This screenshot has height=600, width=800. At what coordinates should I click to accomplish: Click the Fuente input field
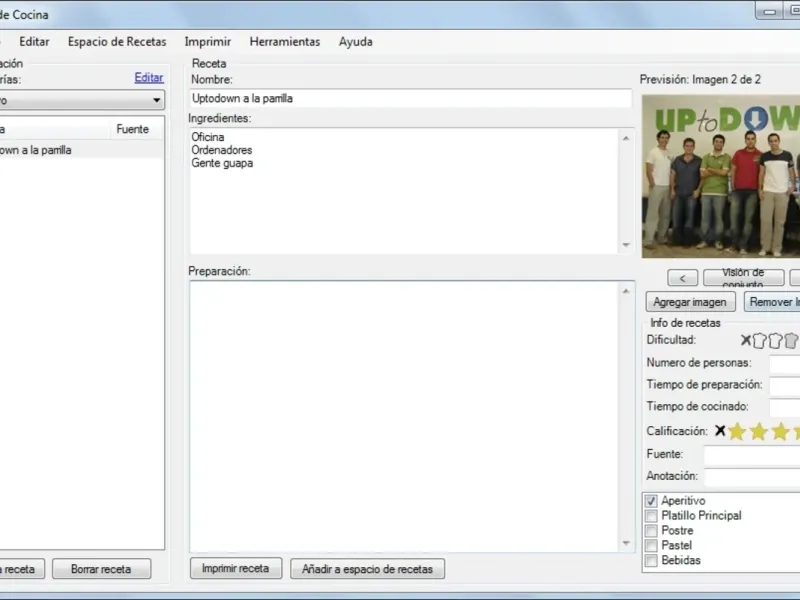[x=752, y=455]
